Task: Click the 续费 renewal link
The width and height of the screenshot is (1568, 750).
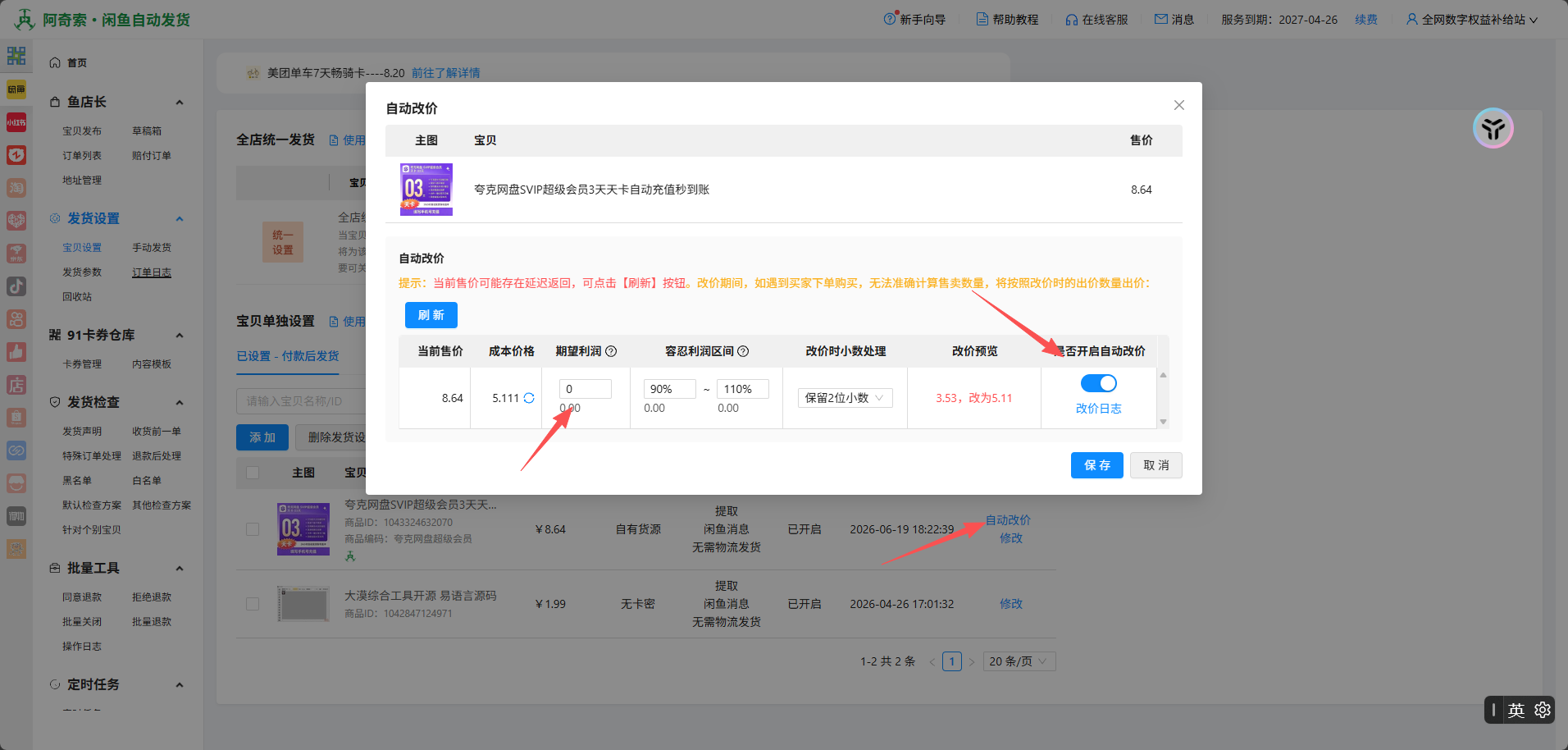Action: [x=1366, y=20]
